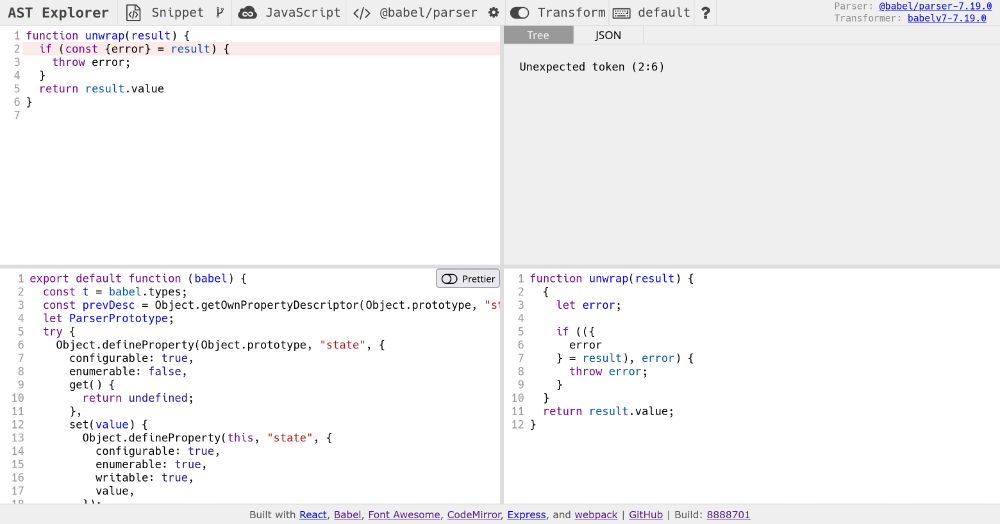
Task: Click output line 'let error;'
Action: point(588,305)
